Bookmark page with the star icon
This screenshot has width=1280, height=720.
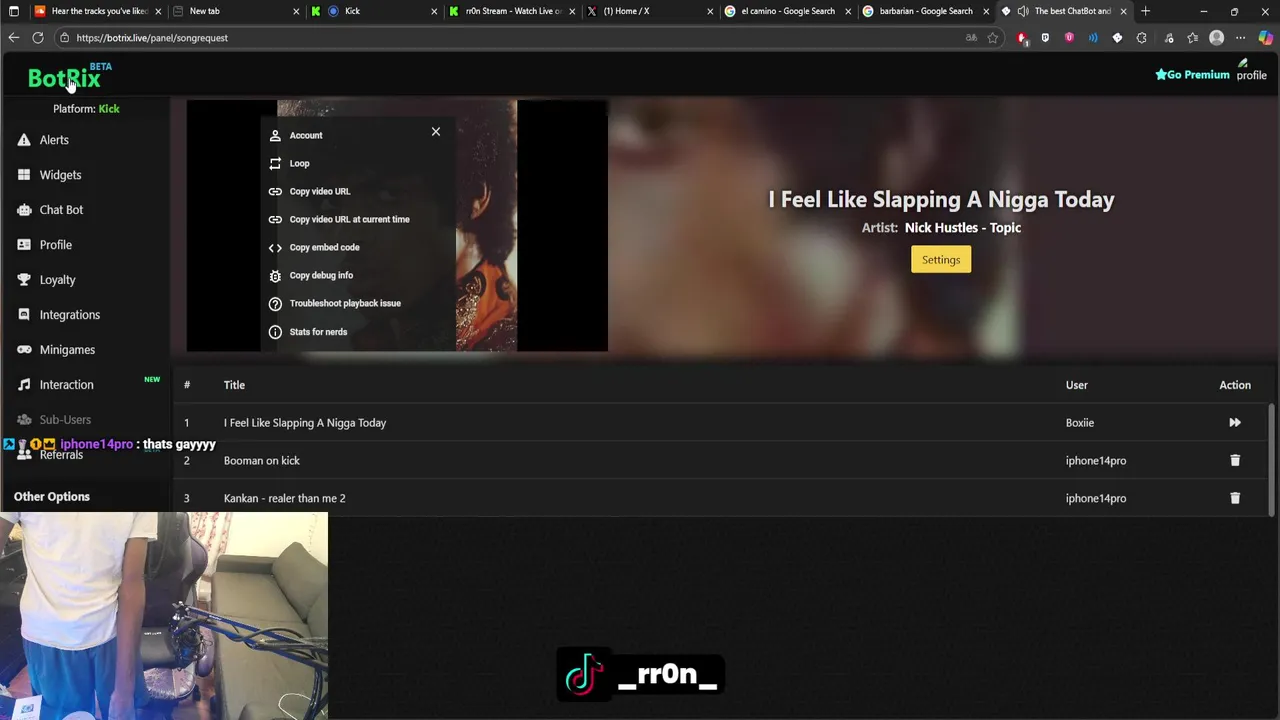point(993,38)
